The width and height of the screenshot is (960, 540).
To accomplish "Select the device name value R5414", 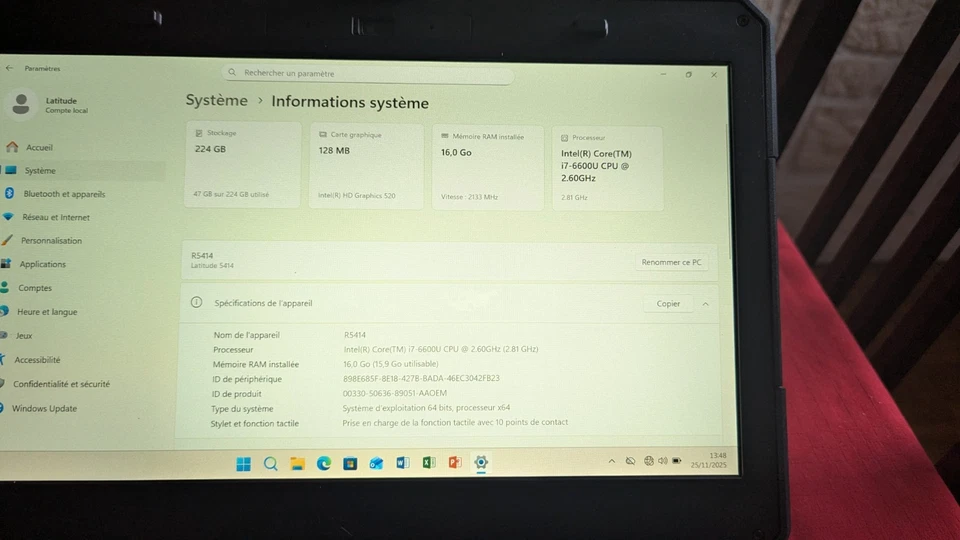I will coord(354,335).
